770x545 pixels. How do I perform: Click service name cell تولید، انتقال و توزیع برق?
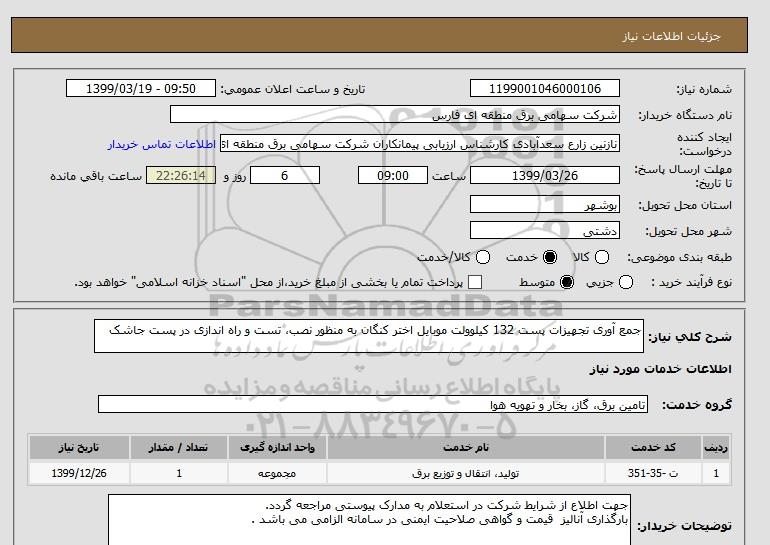466,473
